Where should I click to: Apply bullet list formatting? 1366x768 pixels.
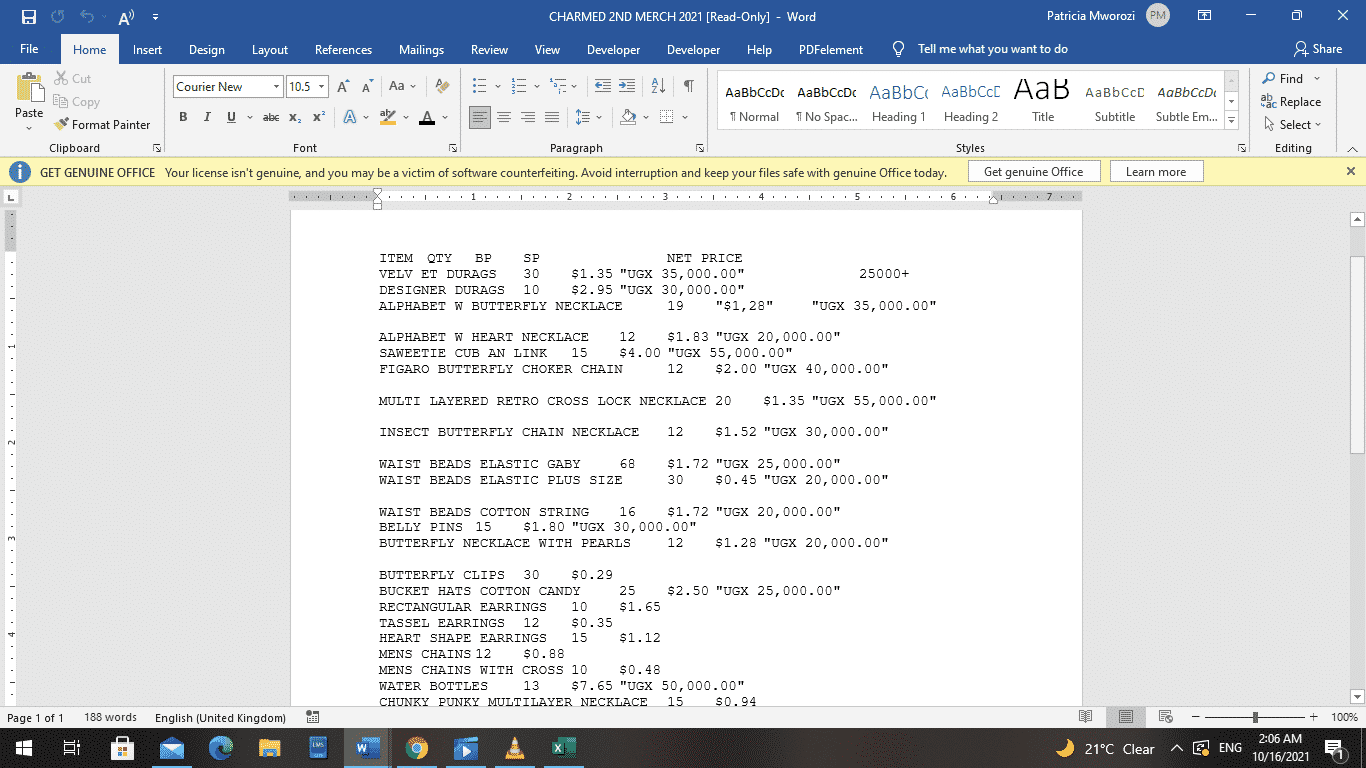pos(481,87)
